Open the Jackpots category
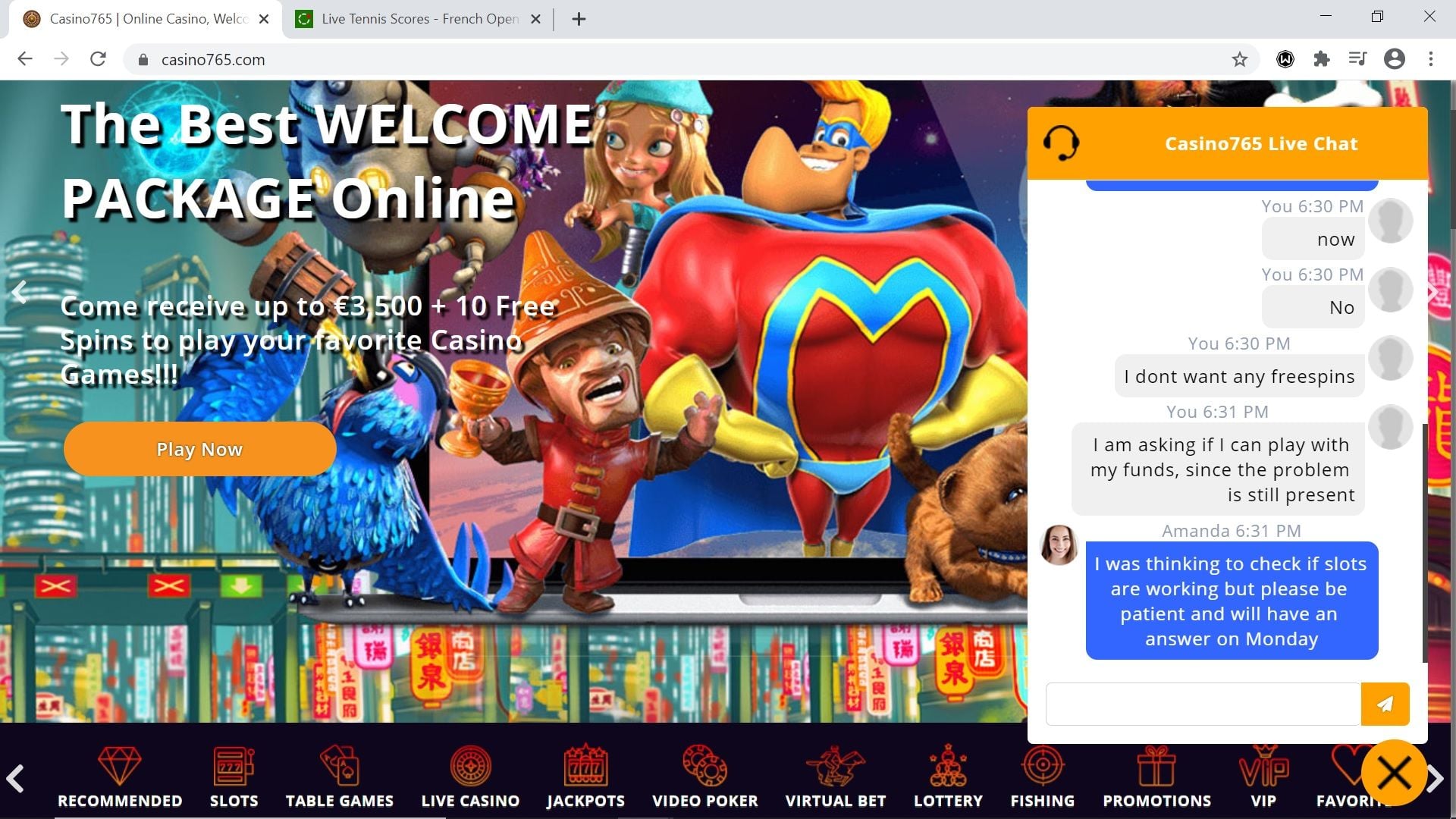 click(585, 776)
